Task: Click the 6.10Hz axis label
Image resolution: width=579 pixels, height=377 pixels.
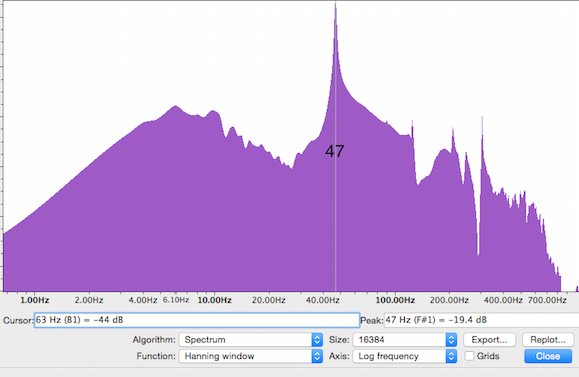Action: point(176,300)
